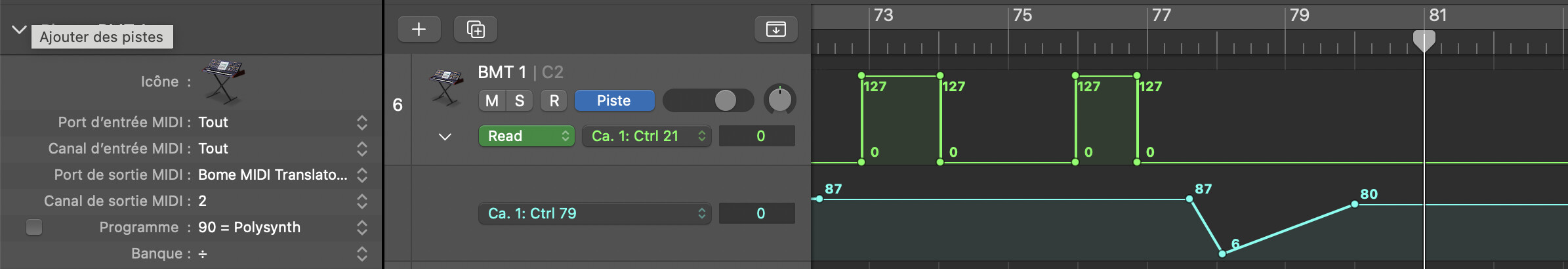Open the Read automation mode dropdown
The image size is (1568, 269).
[526, 136]
